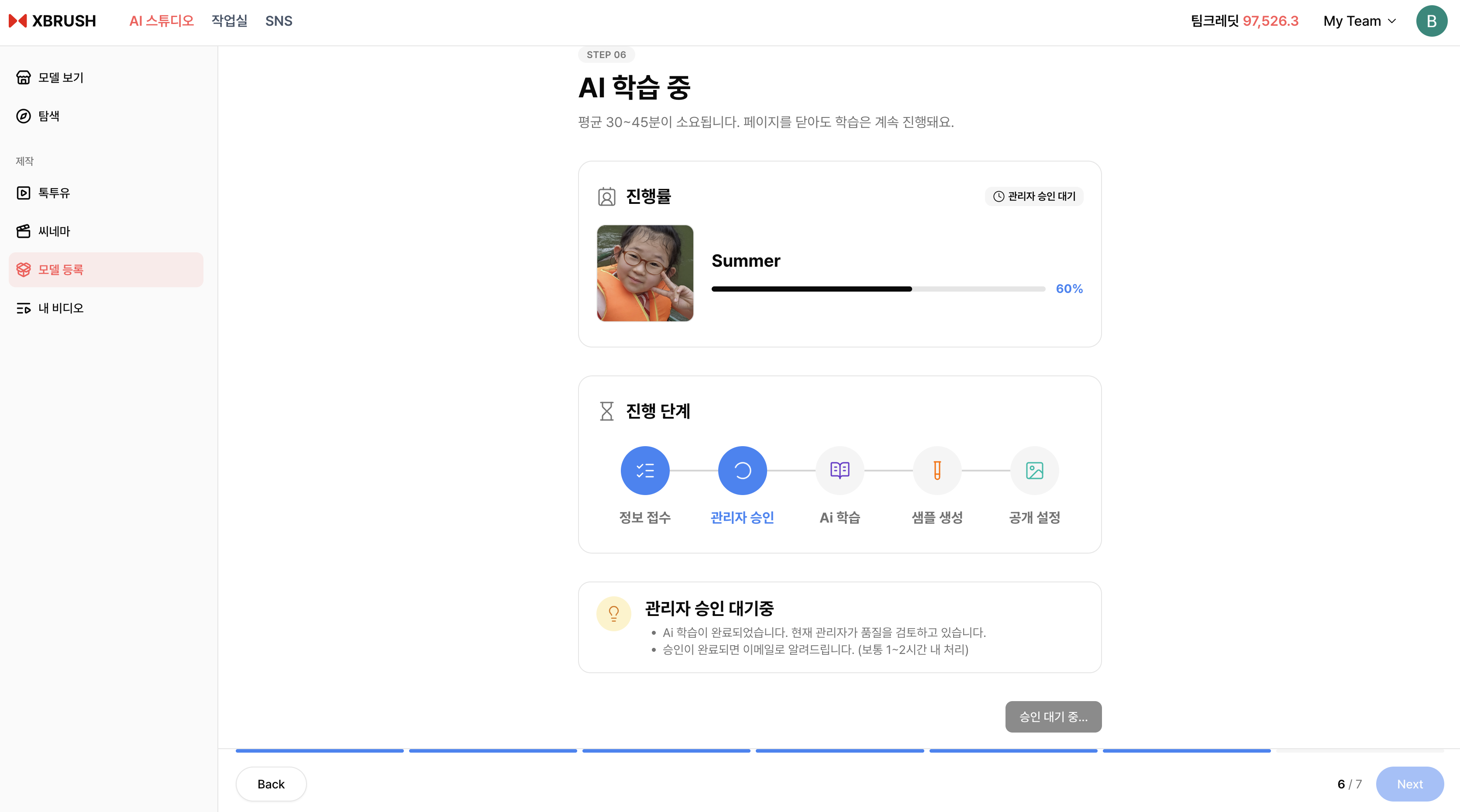Select the 관리자 승인 spinner step icon
The image size is (1460, 812).
tap(743, 470)
